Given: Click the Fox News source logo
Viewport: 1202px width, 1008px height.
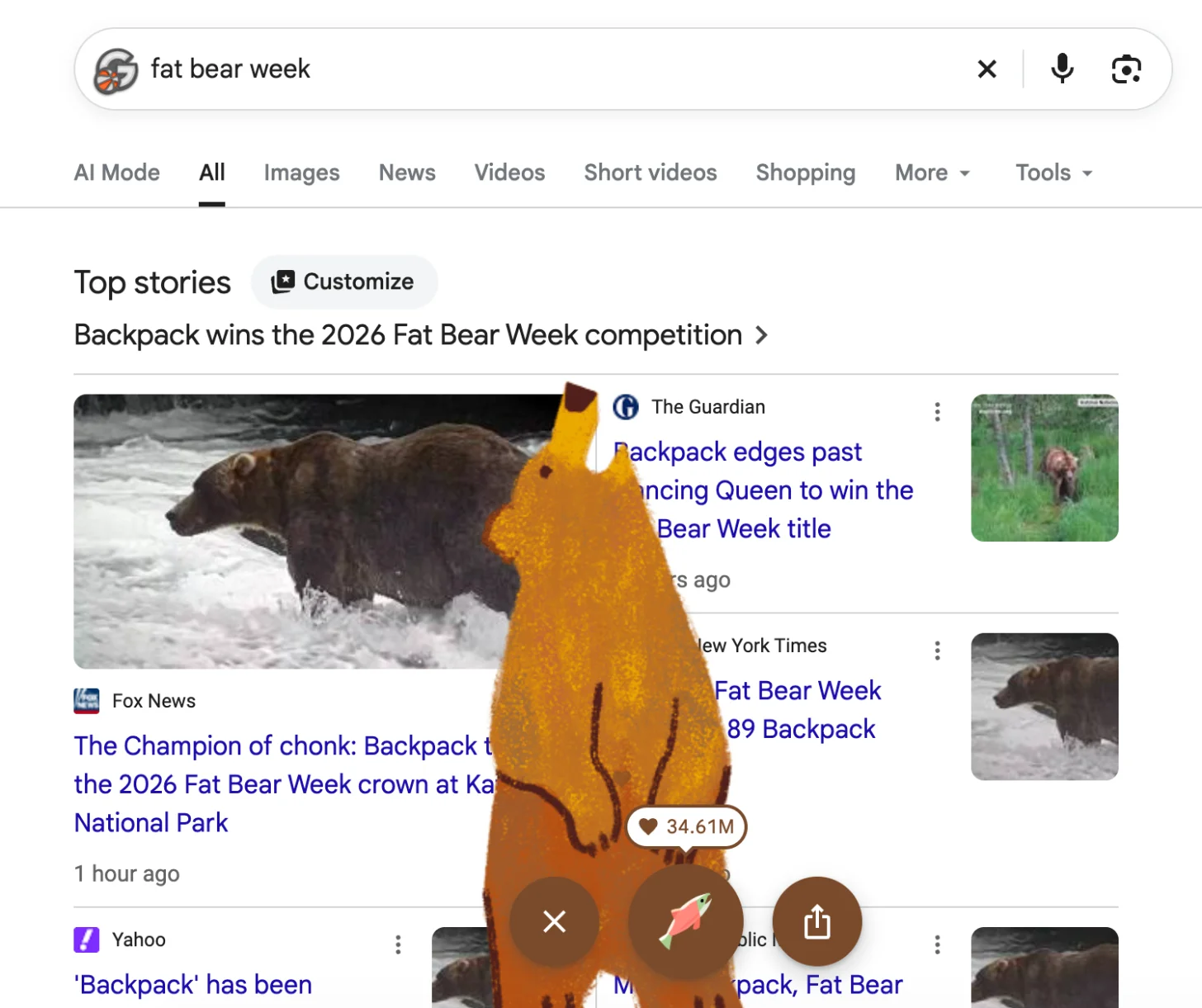Looking at the screenshot, I should pos(87,701).
